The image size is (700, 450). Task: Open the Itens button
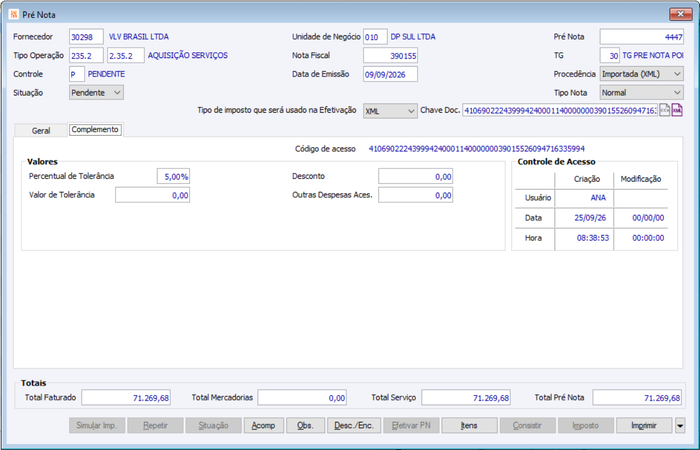point(469,425)
